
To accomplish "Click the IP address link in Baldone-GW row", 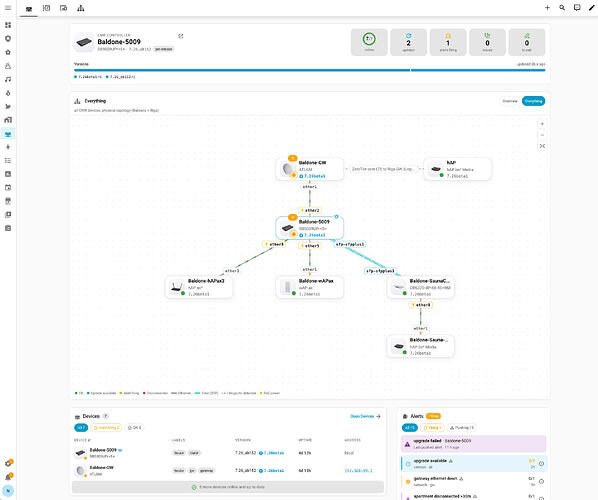I will (358, 471).
